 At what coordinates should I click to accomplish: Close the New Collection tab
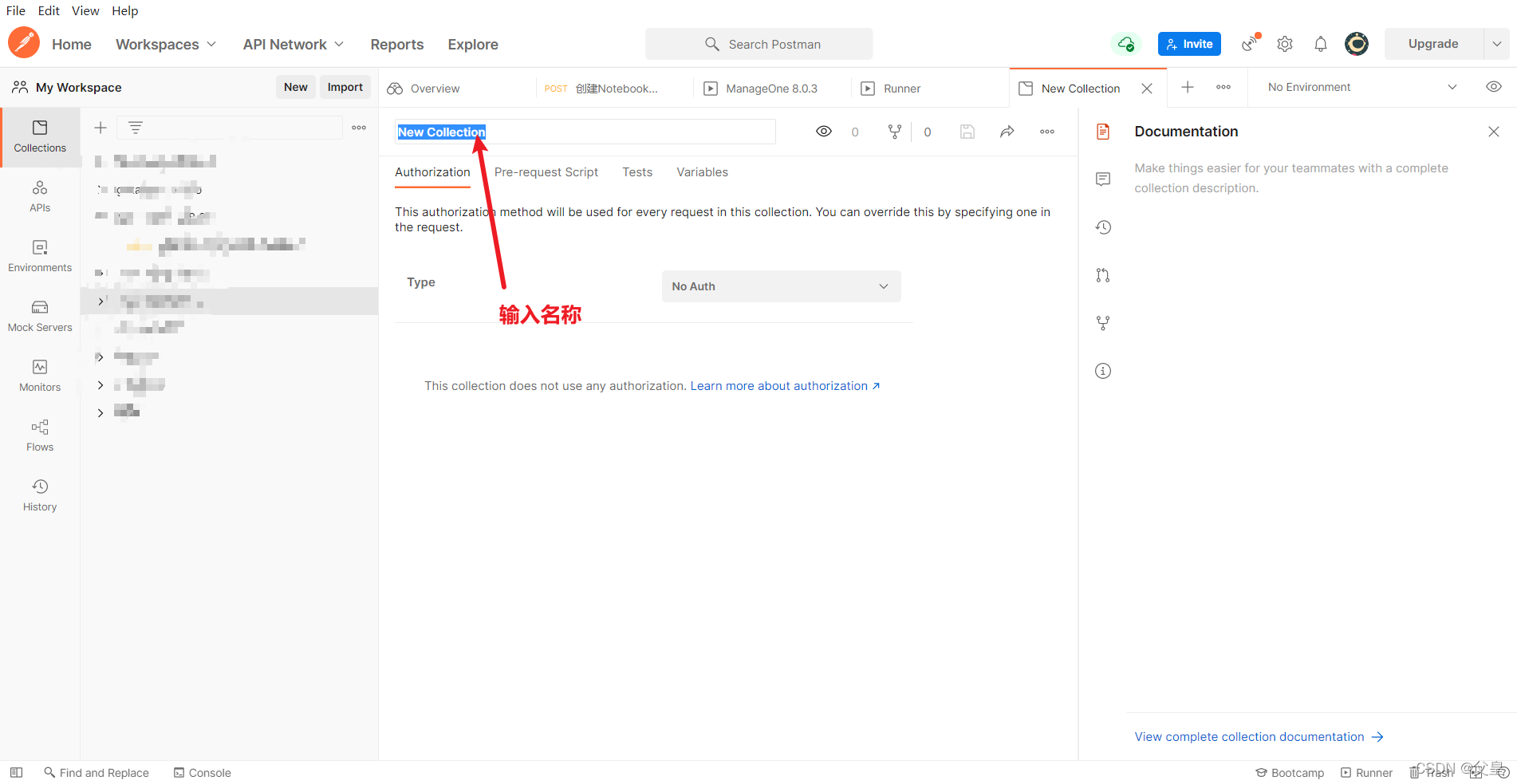tap(1147, 89)
